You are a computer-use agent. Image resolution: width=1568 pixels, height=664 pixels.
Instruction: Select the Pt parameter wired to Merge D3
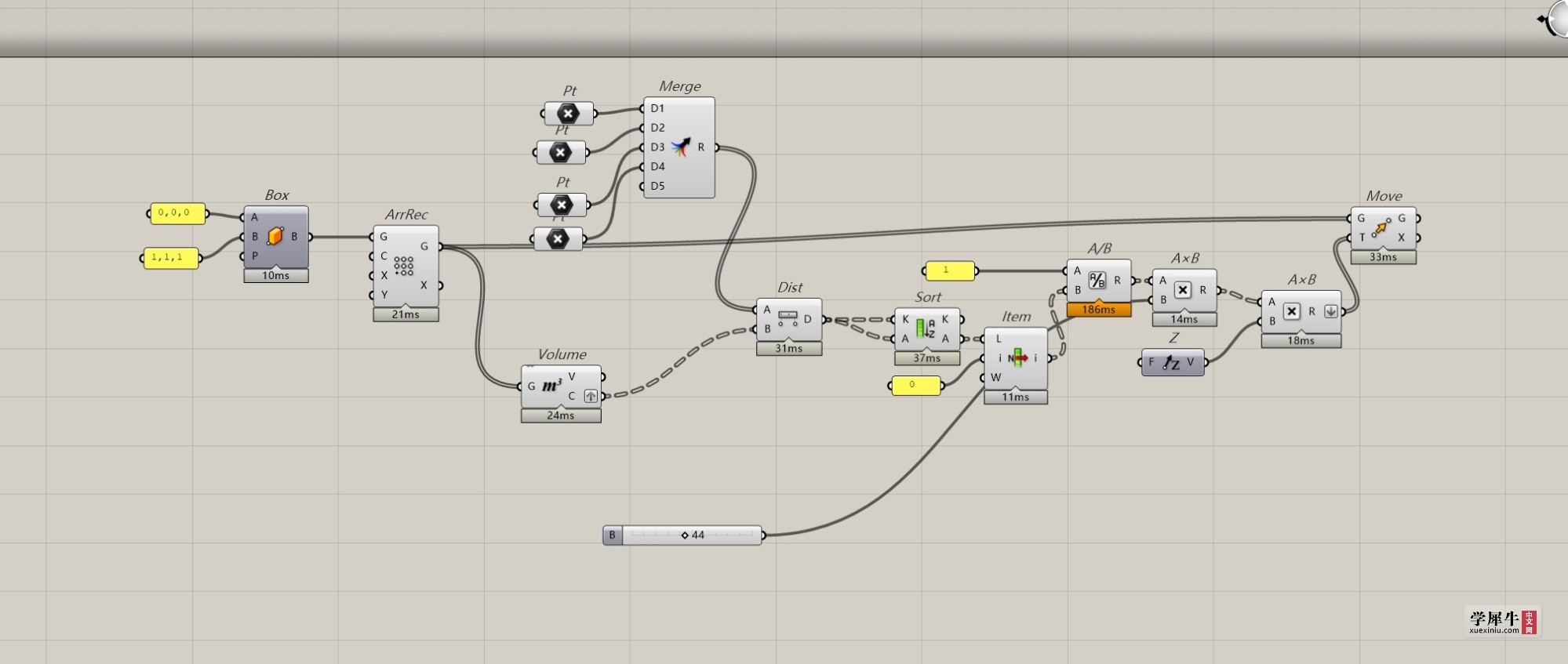[x=562, y=205]
